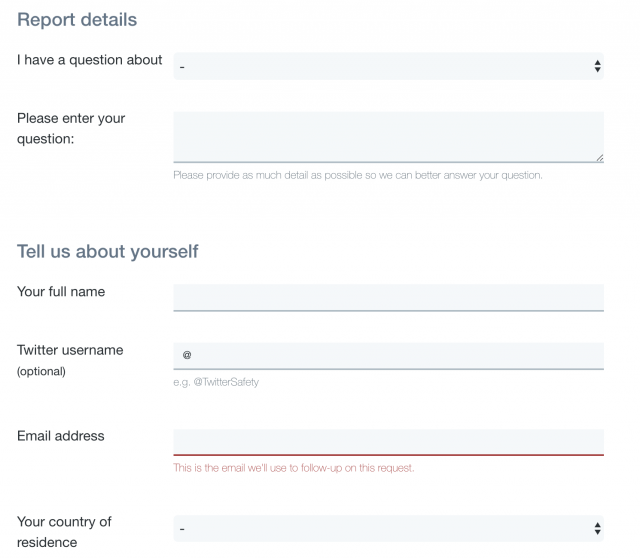Focus the "Your full name" input field
Image resolution: width=640 pixels, height=559 pixels.
pos(388,297)
